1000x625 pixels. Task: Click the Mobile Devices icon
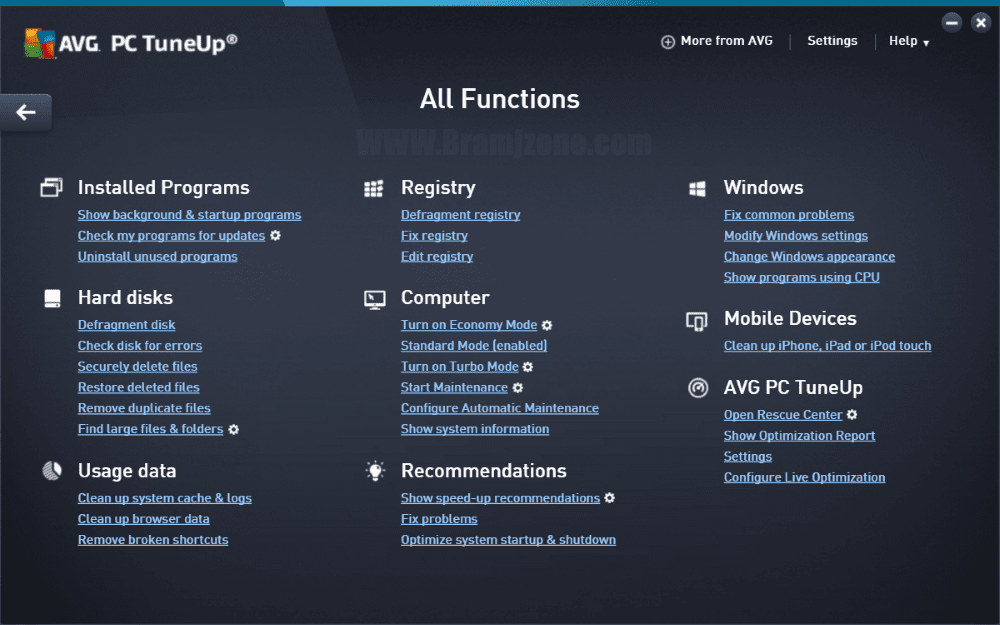coord(696,321)
